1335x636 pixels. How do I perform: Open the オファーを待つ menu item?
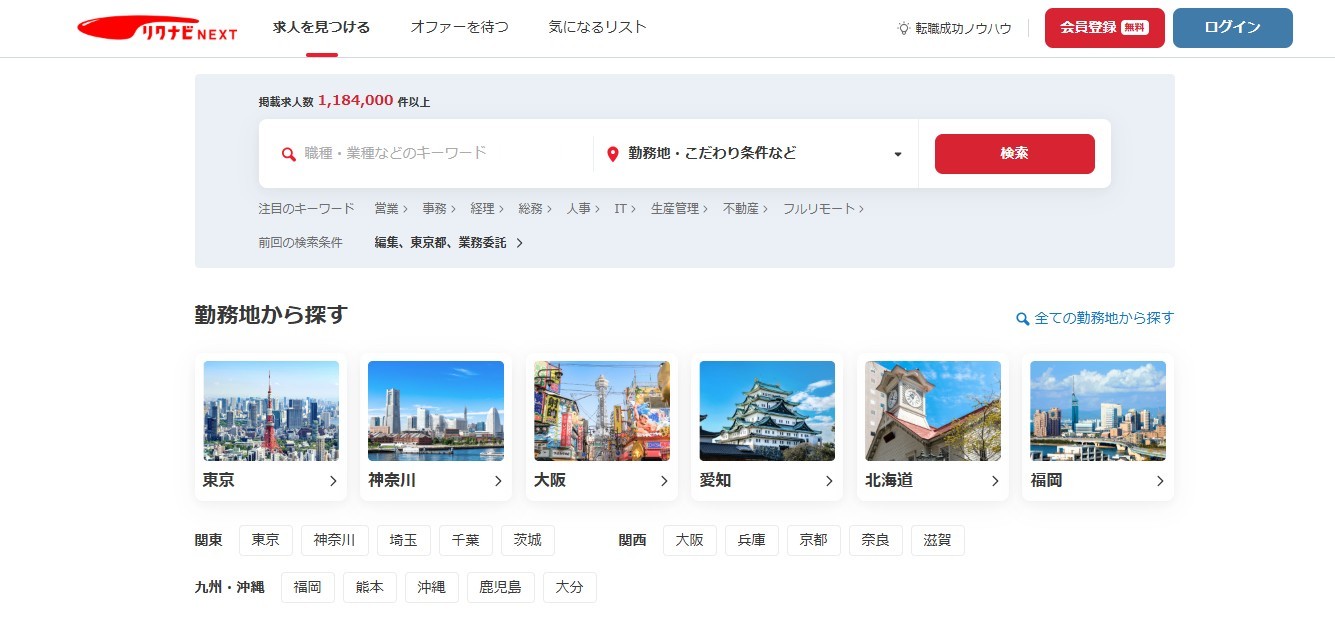tap(458, 28)
